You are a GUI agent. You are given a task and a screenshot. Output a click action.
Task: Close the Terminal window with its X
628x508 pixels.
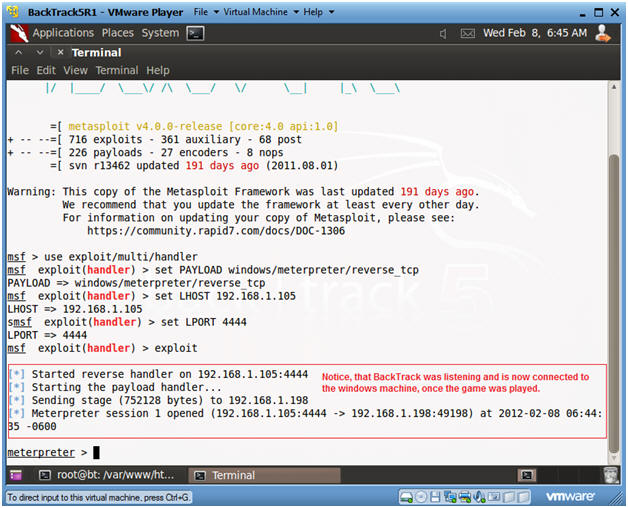(60, 52)
